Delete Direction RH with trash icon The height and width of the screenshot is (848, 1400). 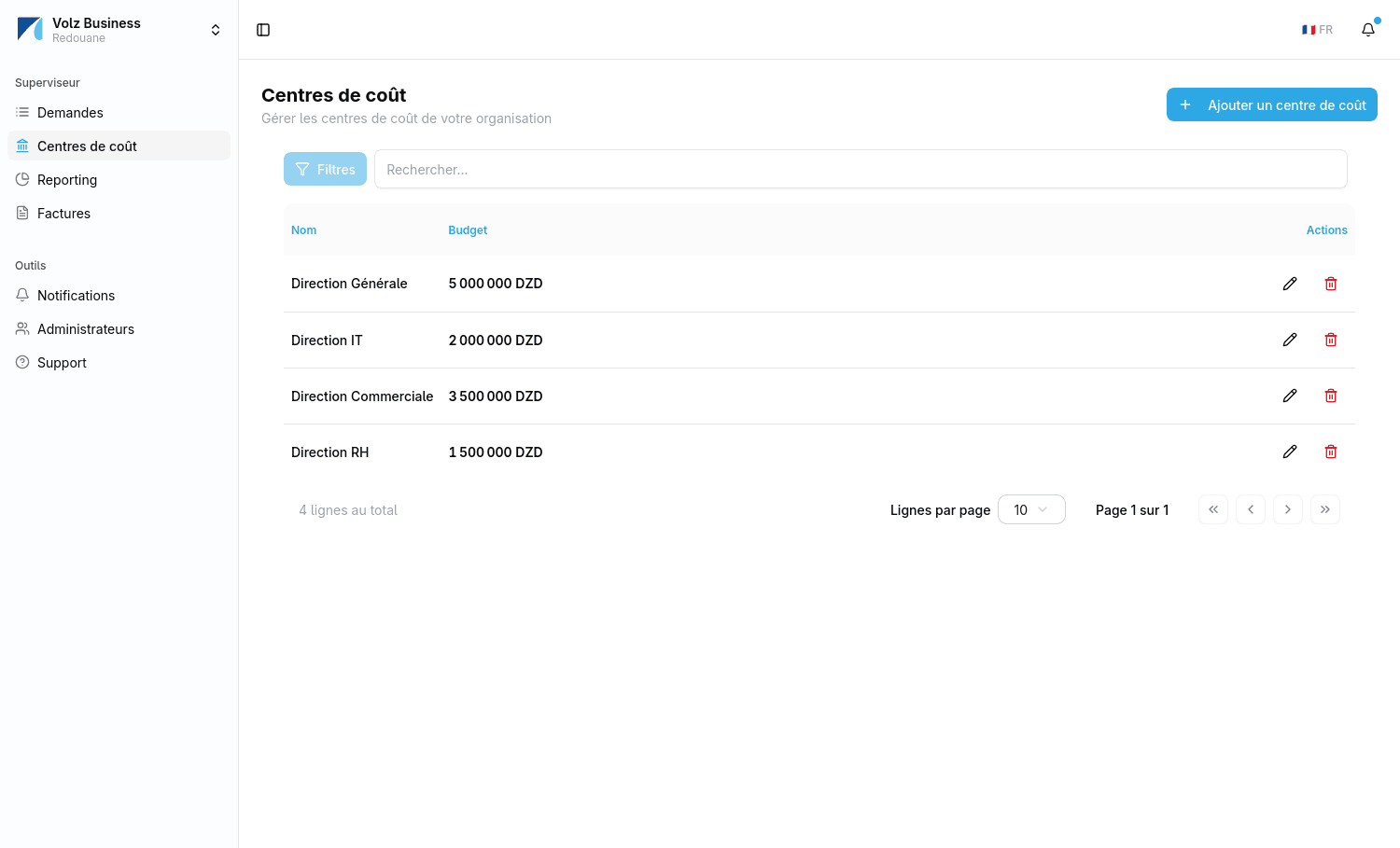pyautogui.click(x=1331, y=452)
